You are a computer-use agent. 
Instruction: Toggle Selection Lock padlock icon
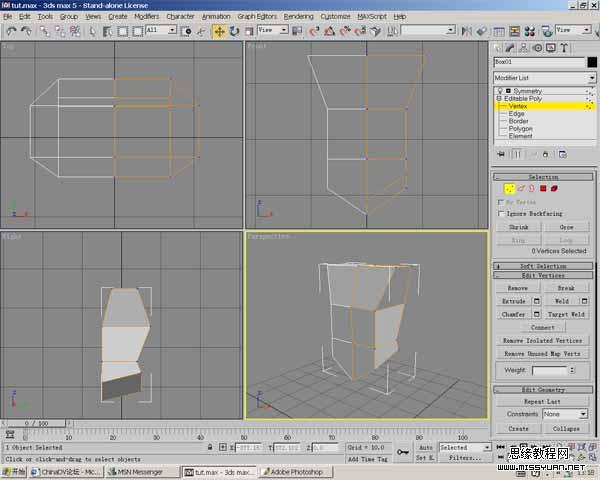pyautogui.click(x=210, y=447)
